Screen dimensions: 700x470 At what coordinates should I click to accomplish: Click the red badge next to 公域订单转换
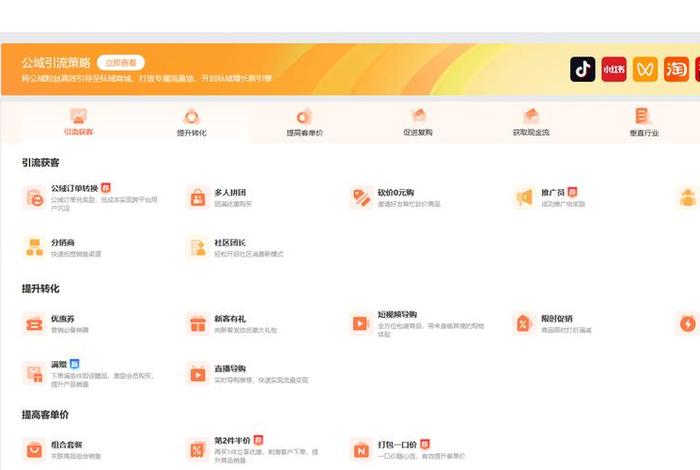(105, 188)
